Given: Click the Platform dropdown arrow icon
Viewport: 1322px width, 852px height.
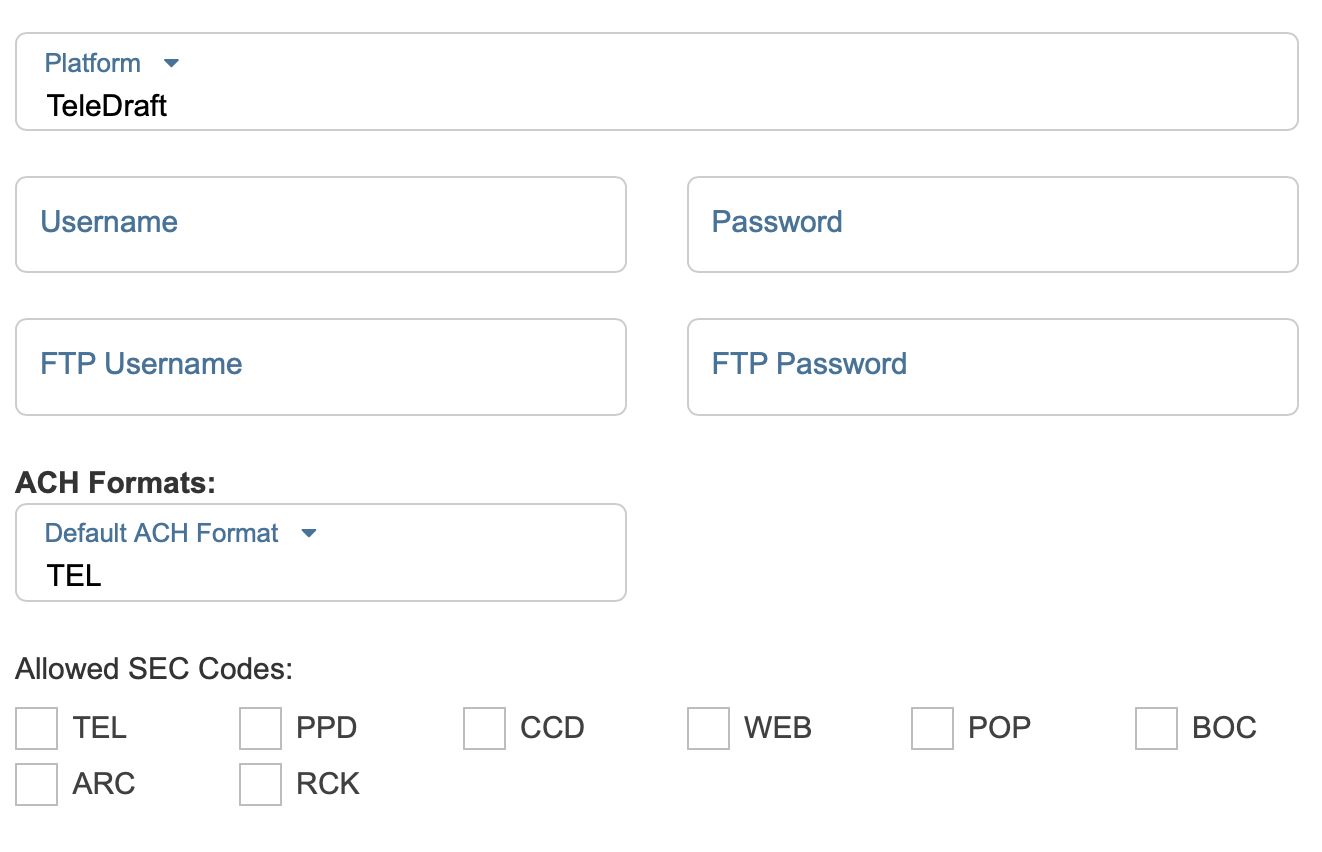Looking at the screenshot, I should click(x=171, y=63).
